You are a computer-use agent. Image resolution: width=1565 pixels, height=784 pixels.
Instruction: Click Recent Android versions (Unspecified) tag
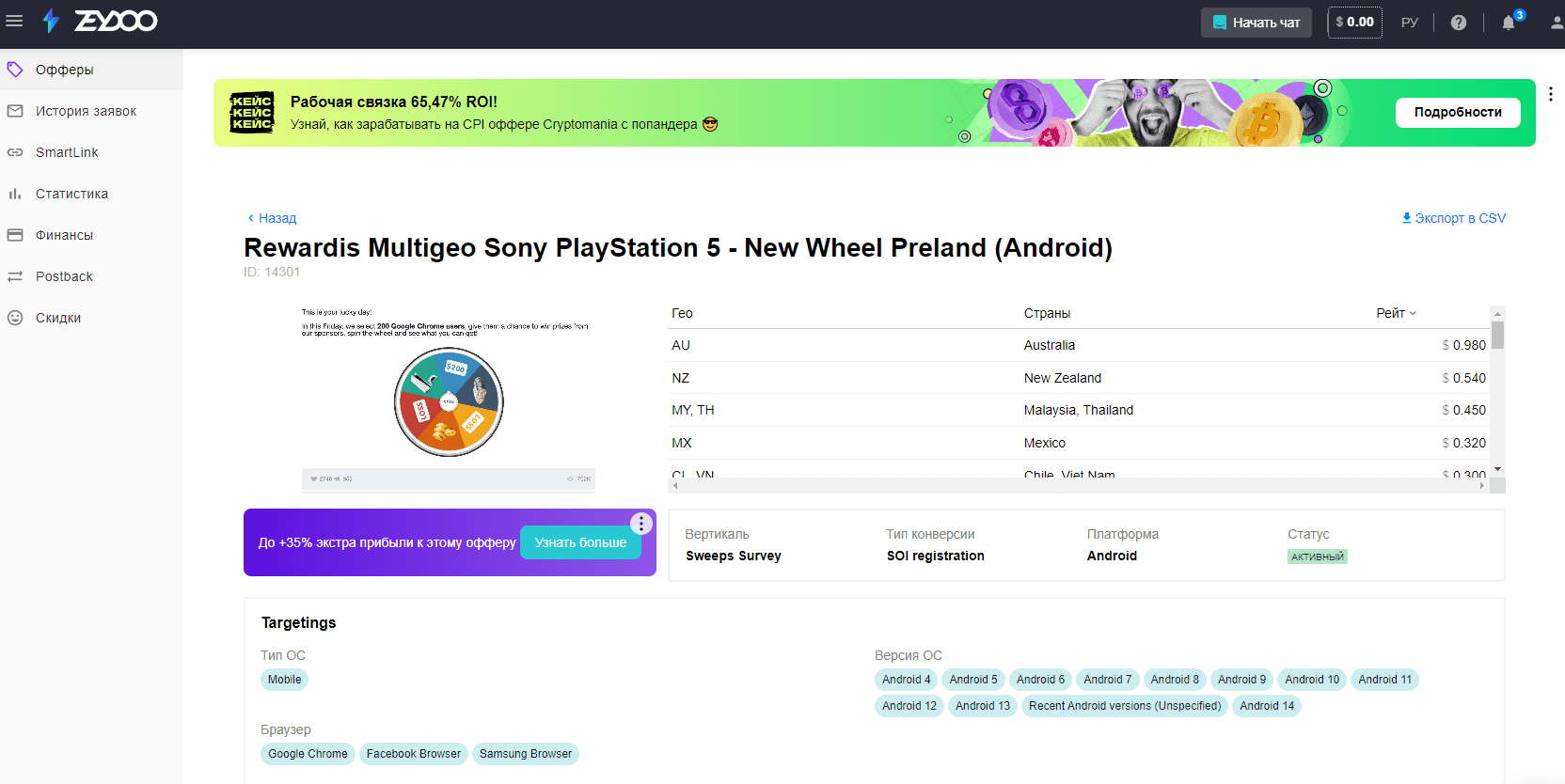(1125, 706)
